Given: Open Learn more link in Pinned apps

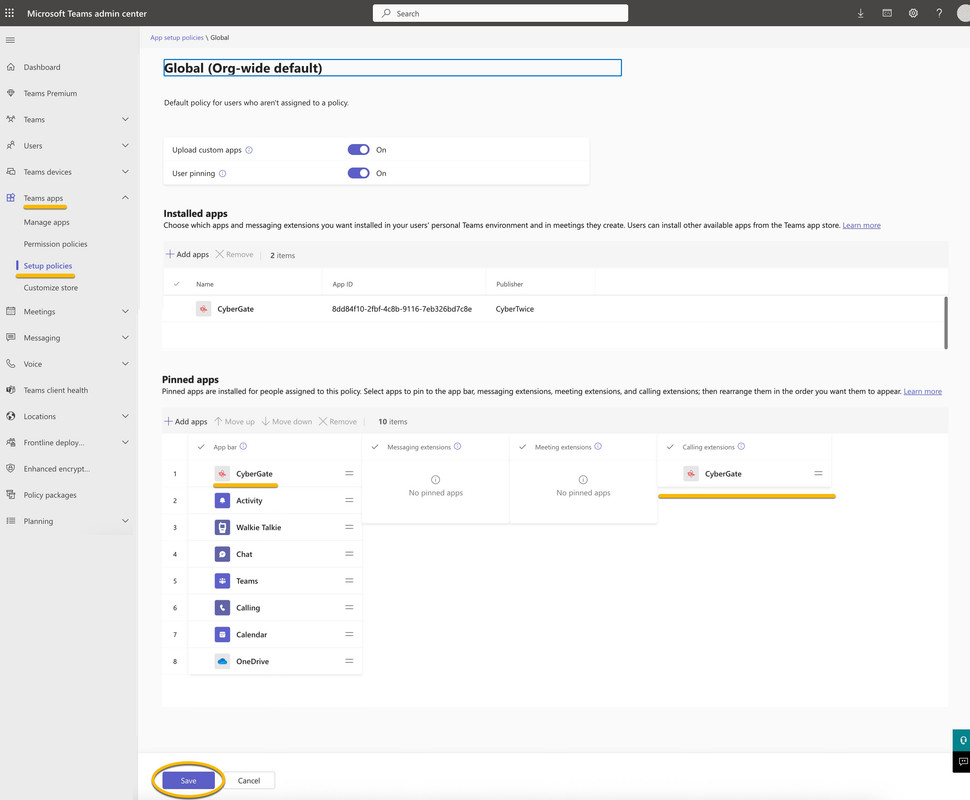Looking at the screenshot, I should pyautogui.click(x=922, y=391).
